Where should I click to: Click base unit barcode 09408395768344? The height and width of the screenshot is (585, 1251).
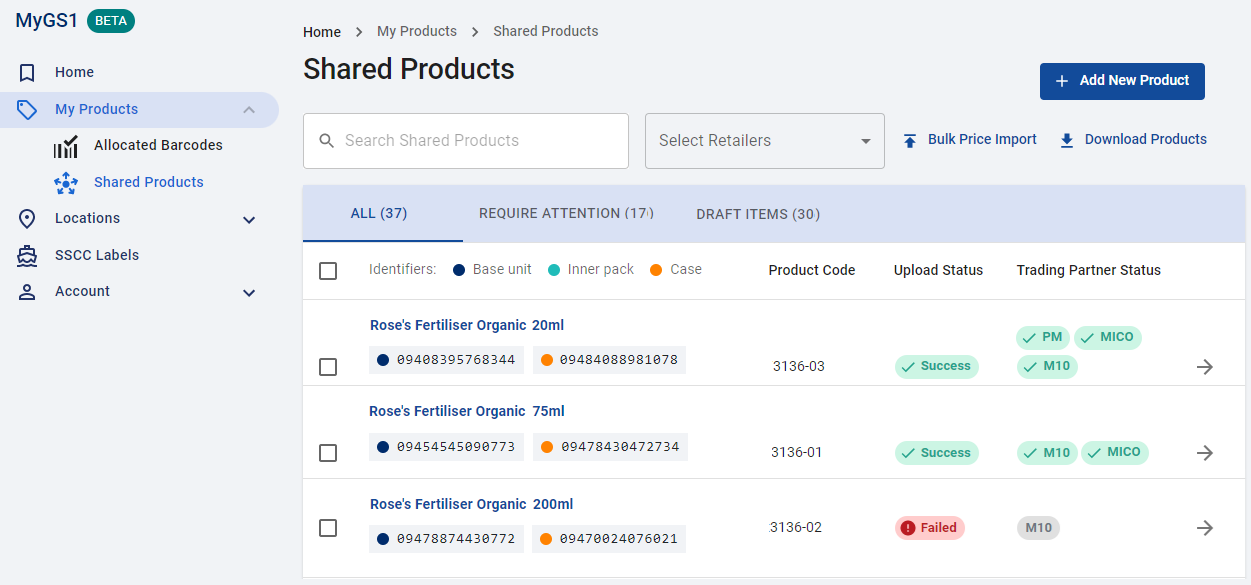447,360
